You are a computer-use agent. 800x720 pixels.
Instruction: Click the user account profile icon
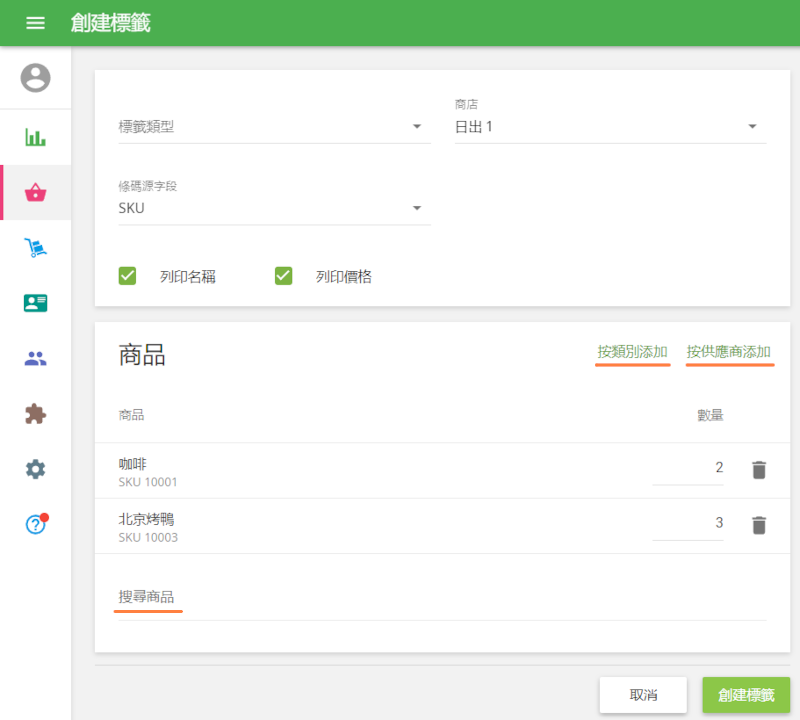35,78
